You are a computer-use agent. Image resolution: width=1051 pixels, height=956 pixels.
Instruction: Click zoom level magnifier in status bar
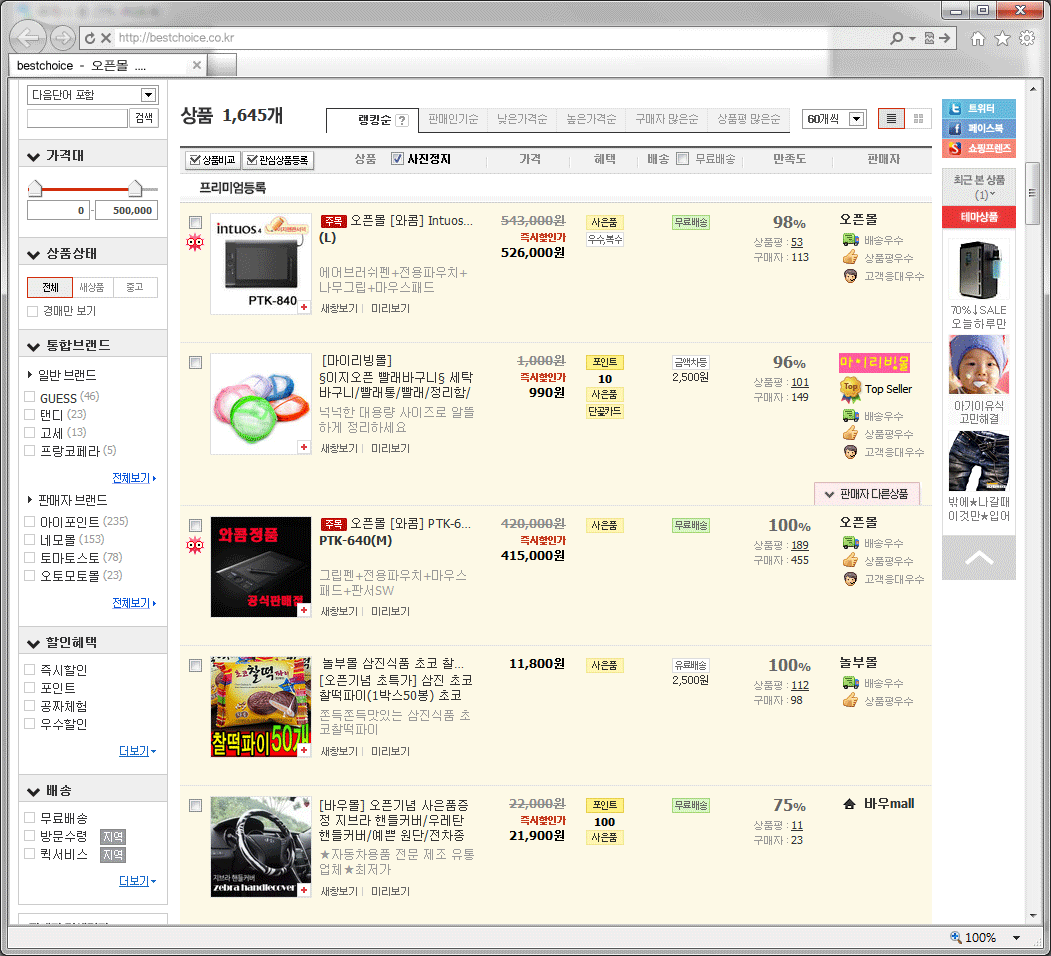956,937
